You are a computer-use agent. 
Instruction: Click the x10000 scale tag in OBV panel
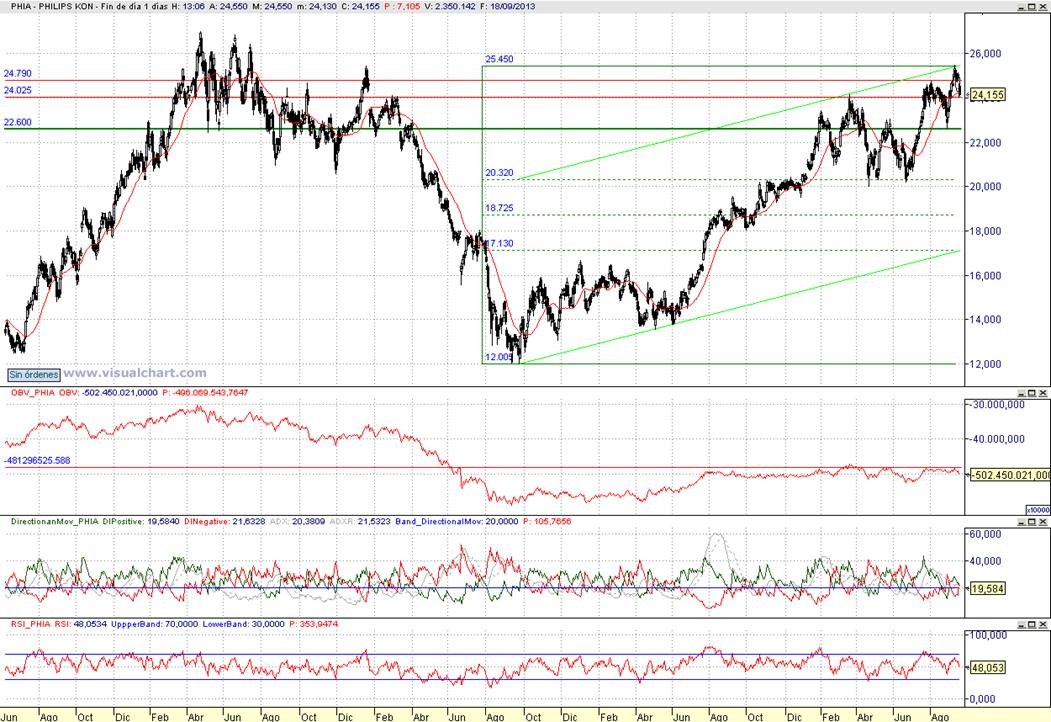point(1038,510)
